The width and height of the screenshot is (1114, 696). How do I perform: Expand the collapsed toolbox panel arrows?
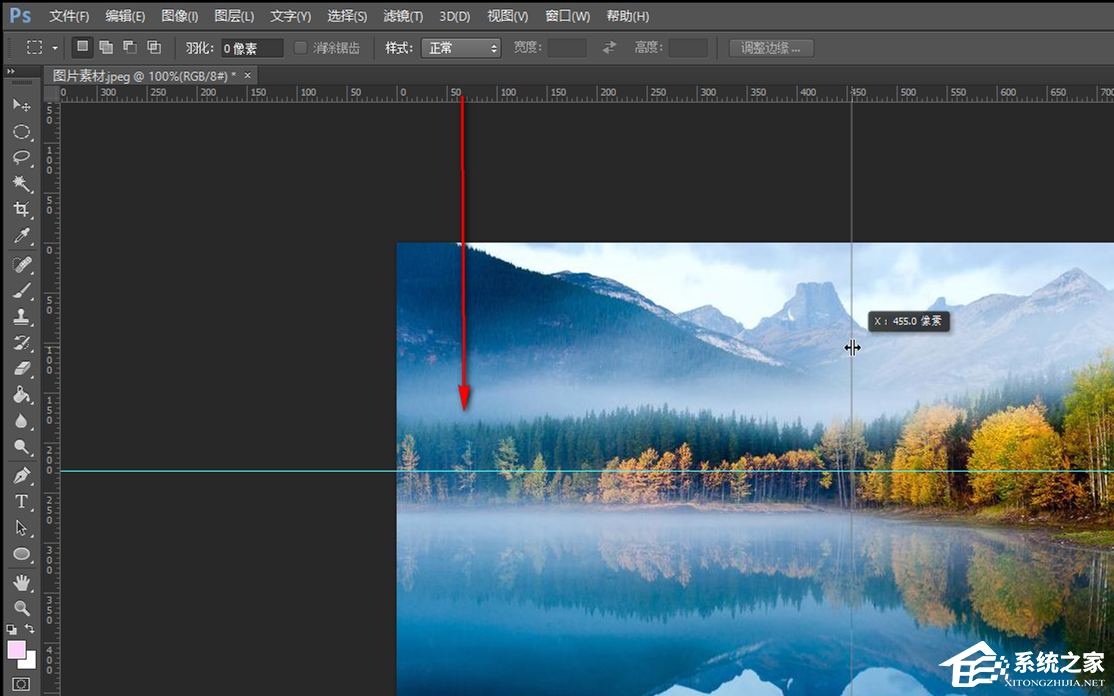[10, 72]
